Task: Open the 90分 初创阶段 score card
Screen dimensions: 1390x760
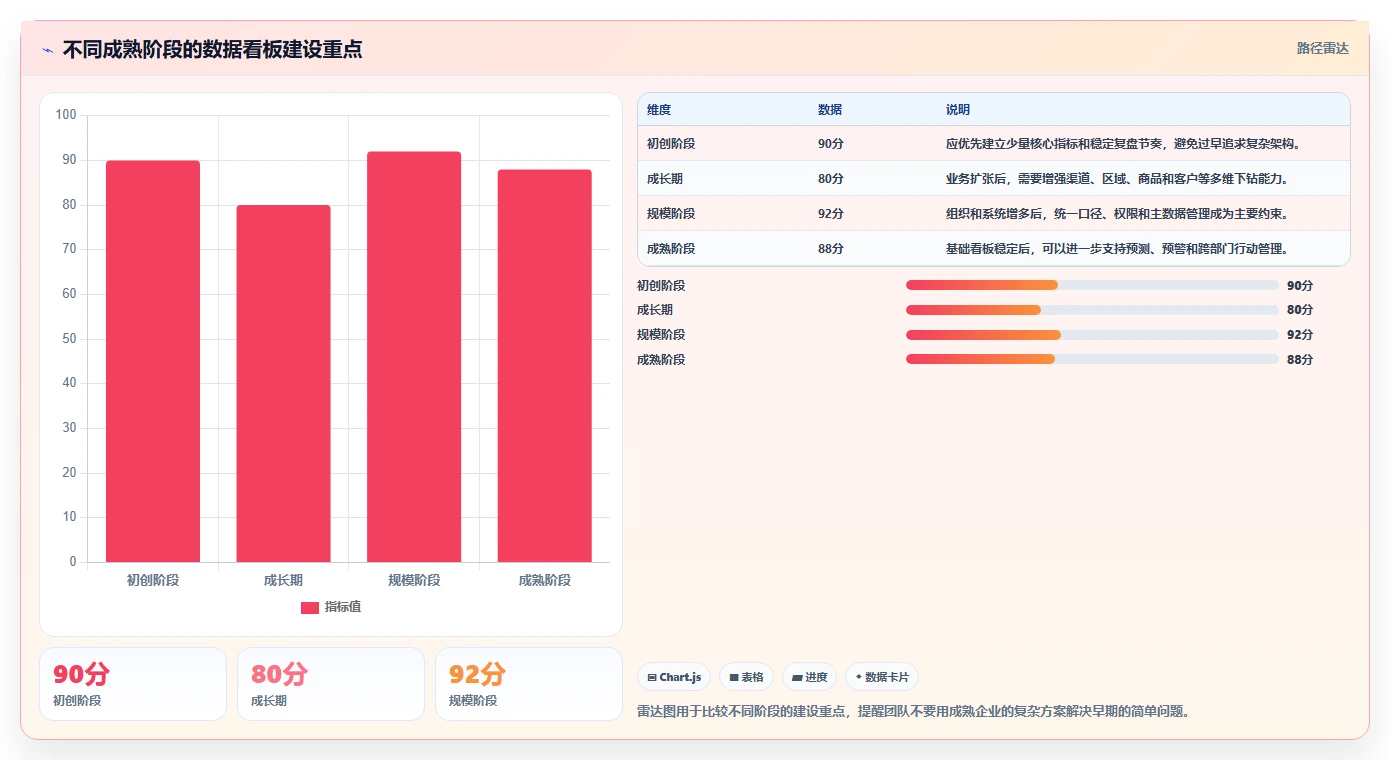Action: (133, 684)
